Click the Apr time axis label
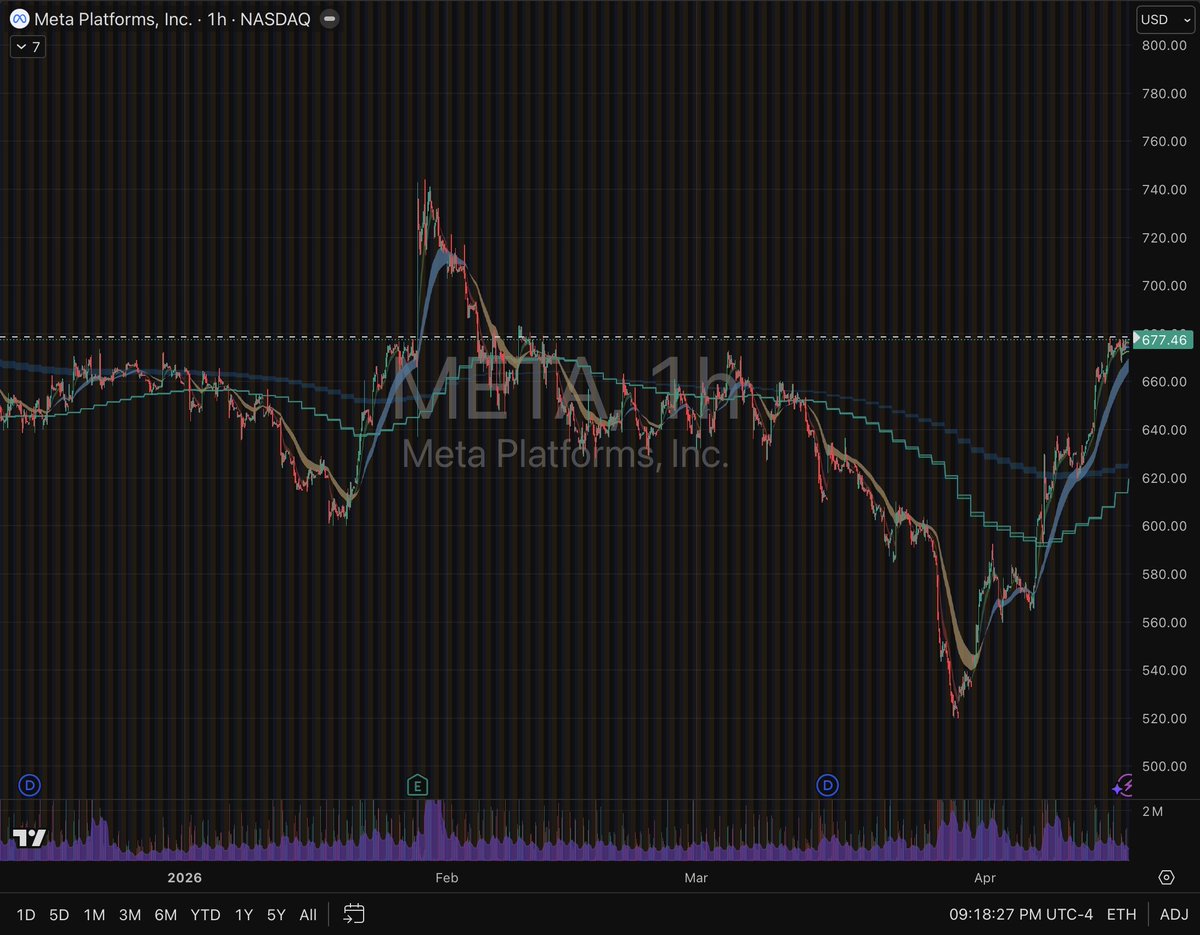Image resolution: width=1200 pixels, height=935 pixels. coord(984,878)
